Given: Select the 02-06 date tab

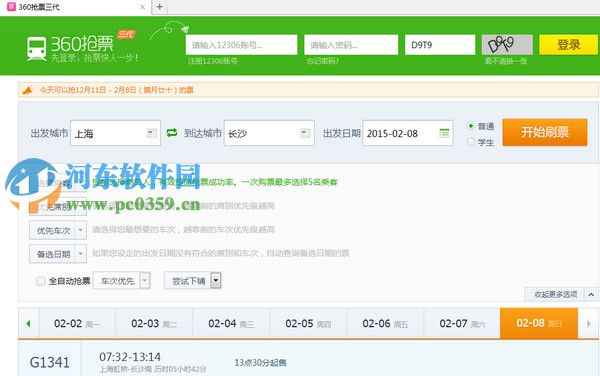Looking at the screenshot, I should 385,324.
